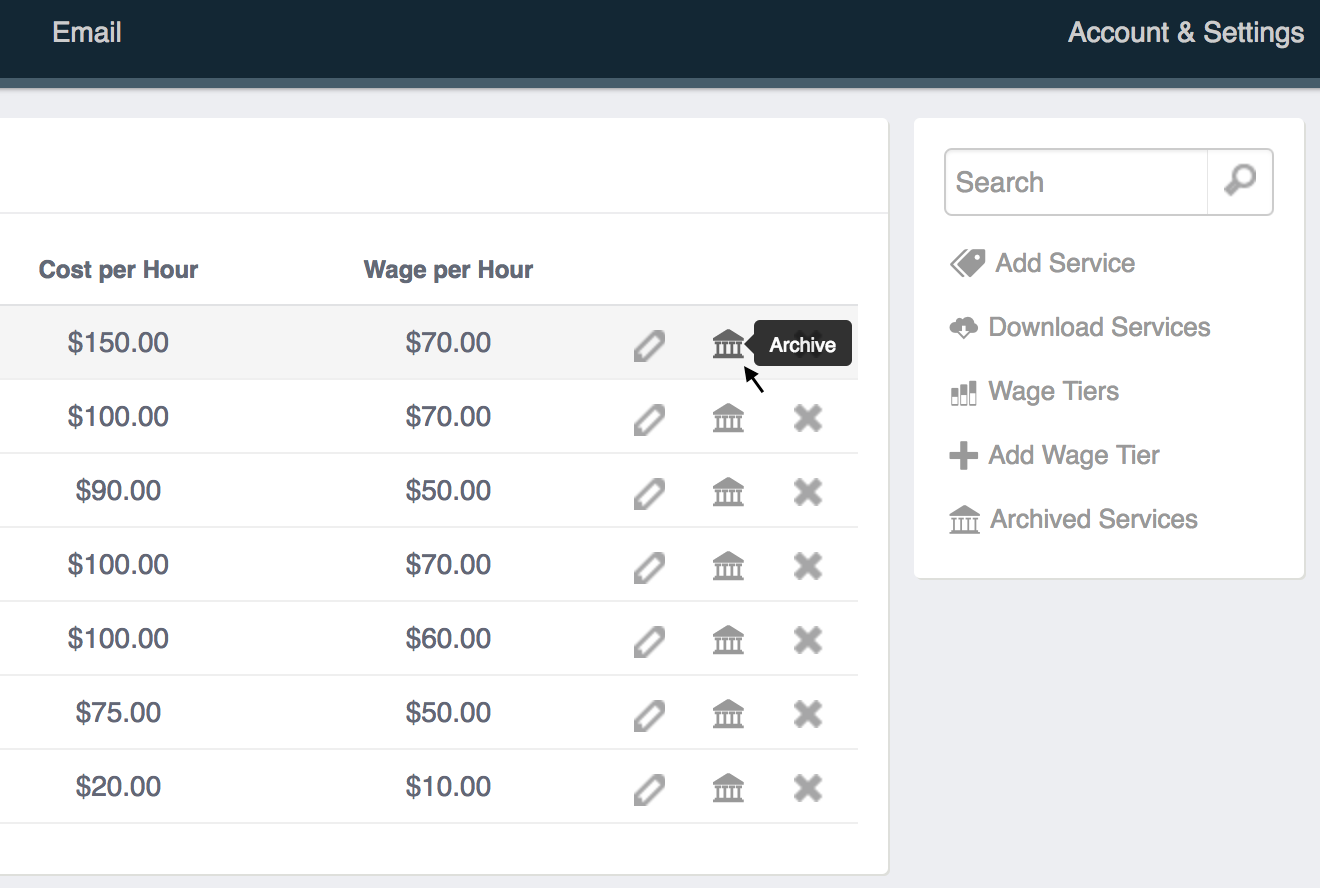The image size is (1320, 888).
Task: Archive the service costing $150.00 per hour
Action: pos(728,344)
